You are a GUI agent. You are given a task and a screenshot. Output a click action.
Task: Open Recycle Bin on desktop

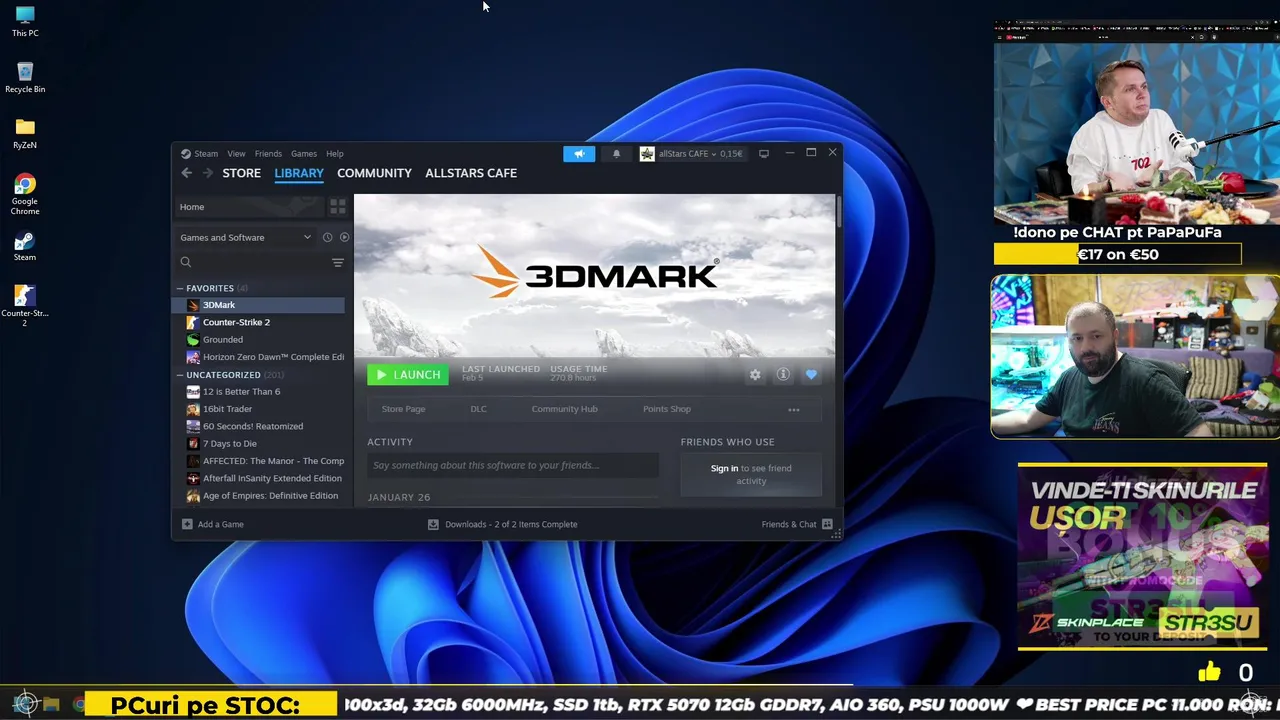[25, 78]
